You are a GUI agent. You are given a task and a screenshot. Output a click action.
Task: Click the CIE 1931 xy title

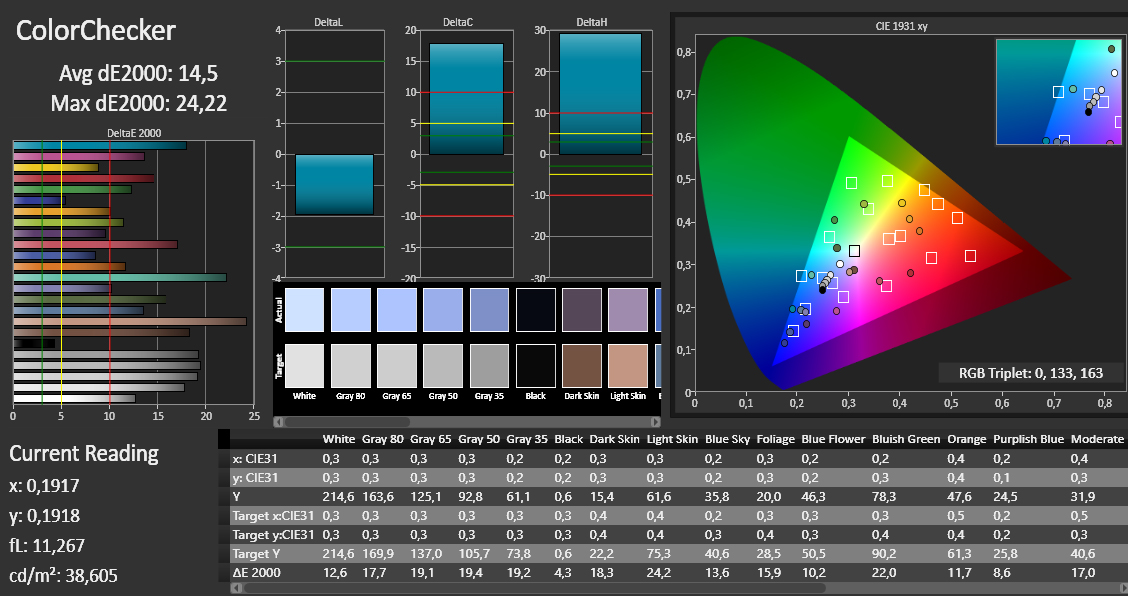pyautogui.click(x=901, y=26)
